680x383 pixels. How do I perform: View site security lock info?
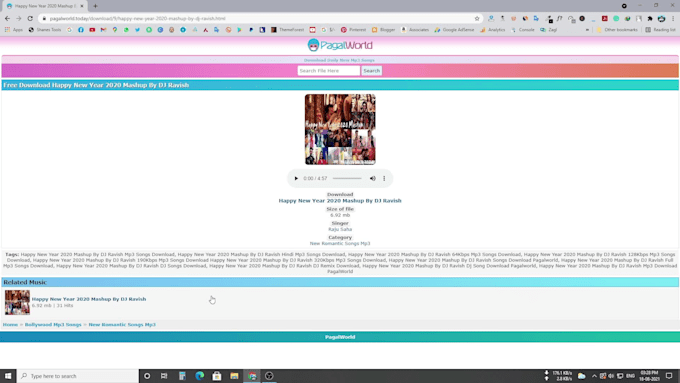[44, 19]
